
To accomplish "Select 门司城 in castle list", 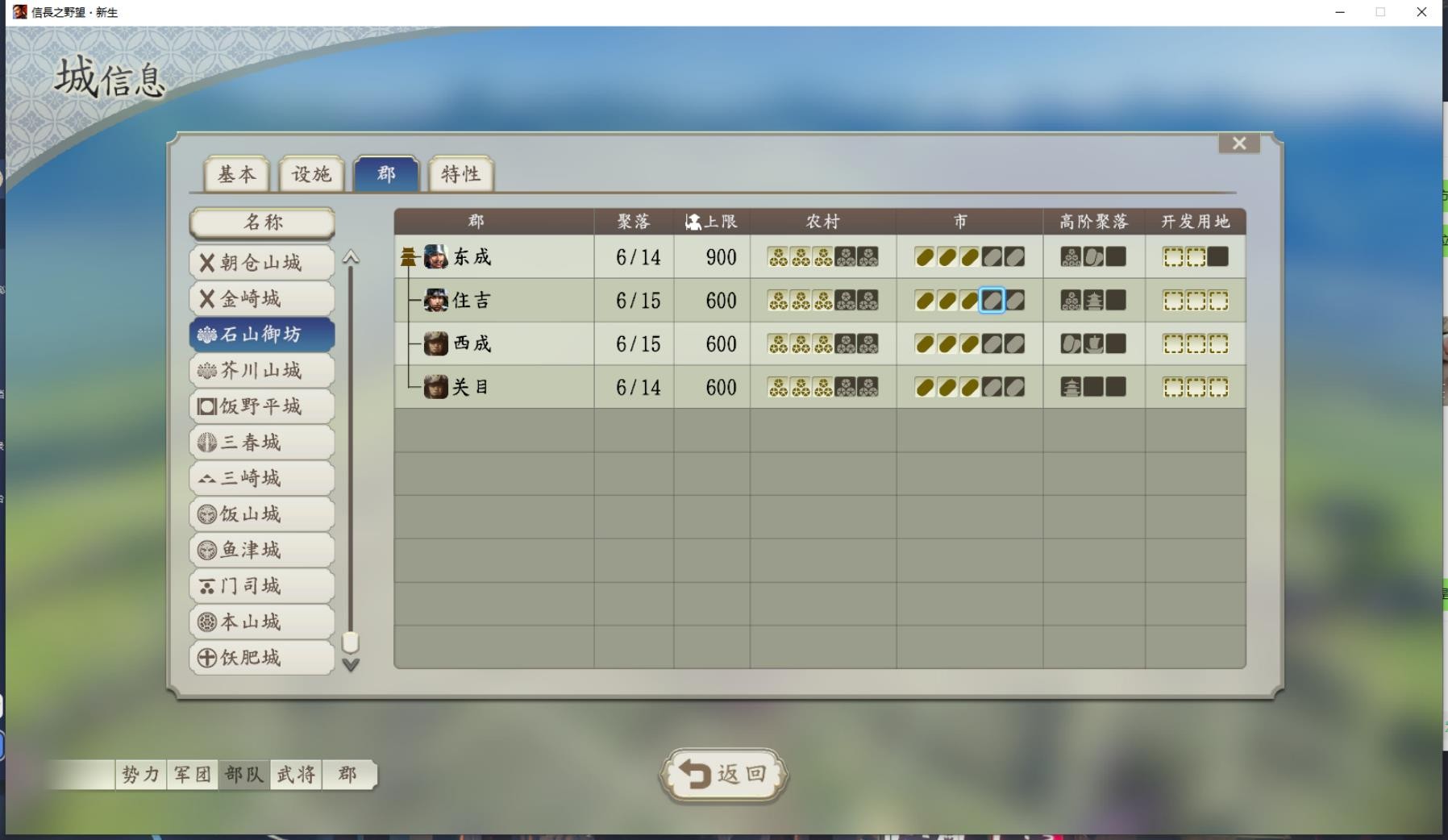I will coord(263,586).
